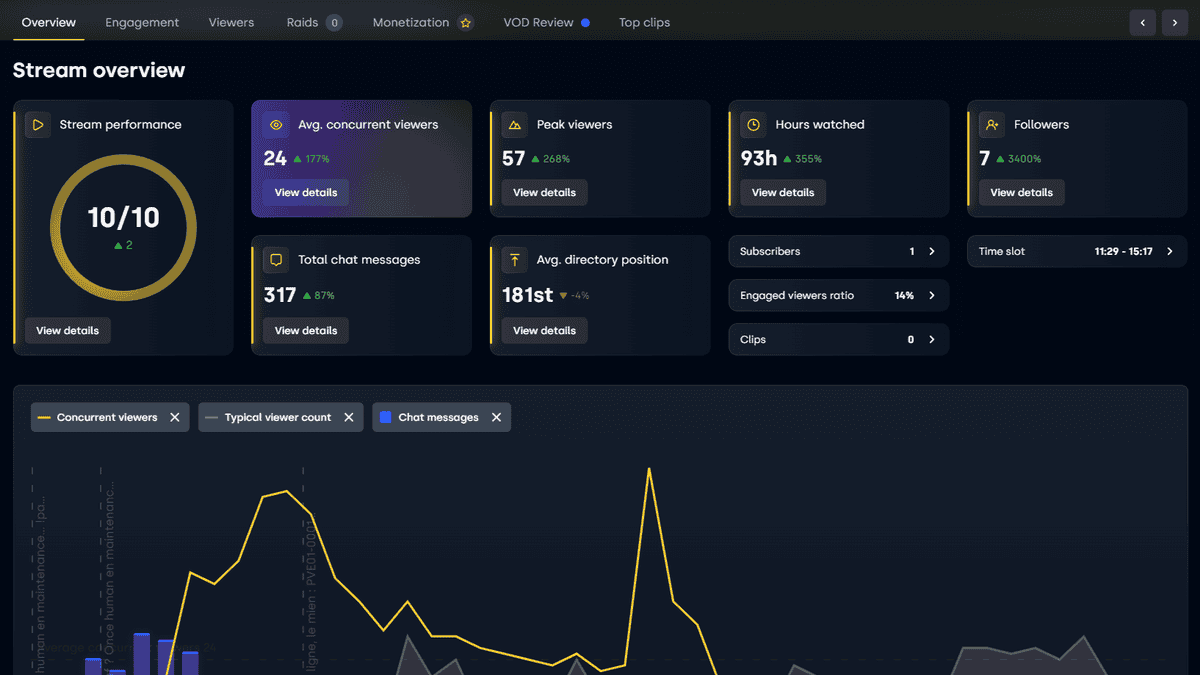Open the Time slot details chevron
The height and width of the screenshot is (675, 1200).
coord(1170,252)
